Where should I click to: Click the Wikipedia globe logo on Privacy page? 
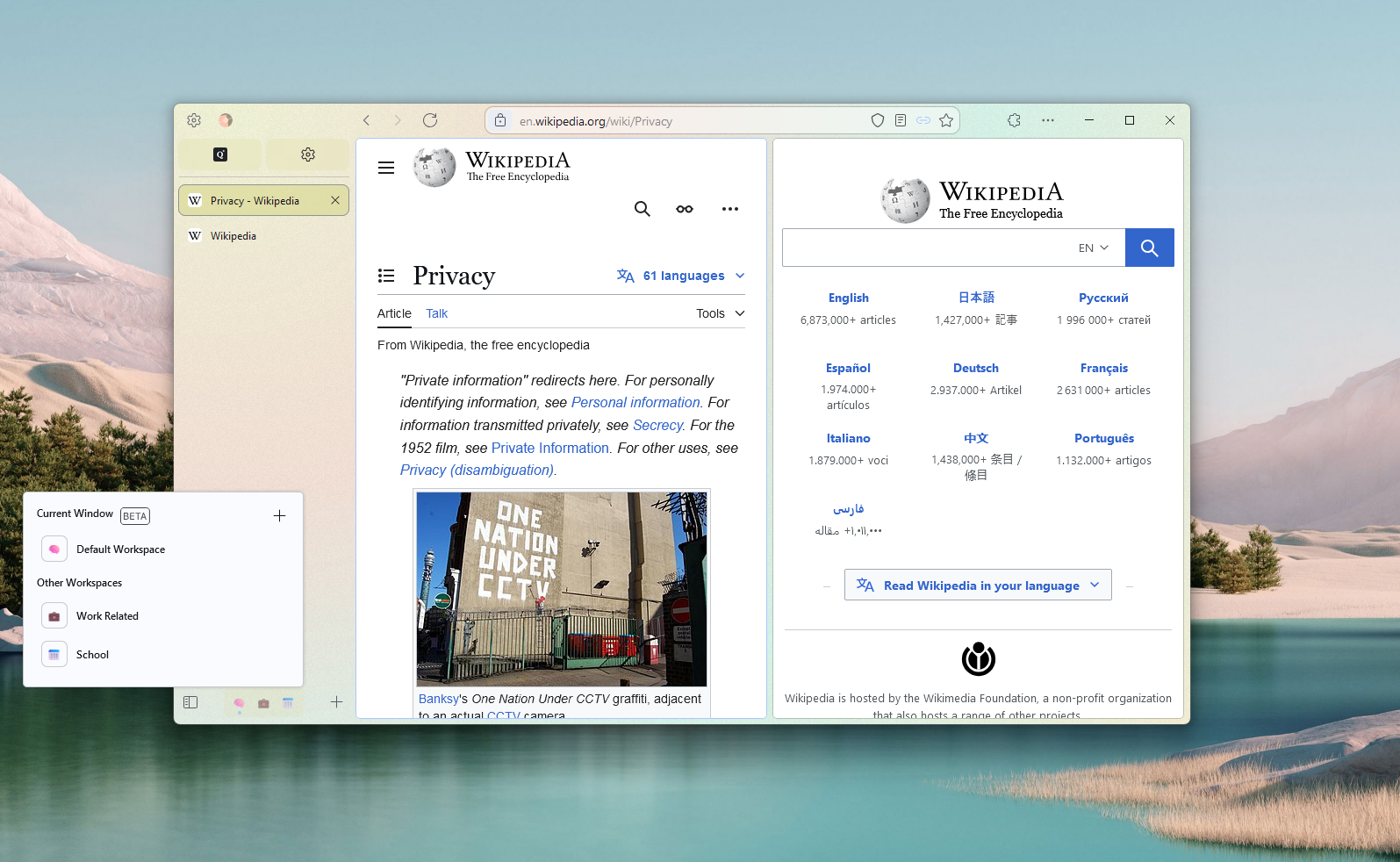(x=434, y=167)
